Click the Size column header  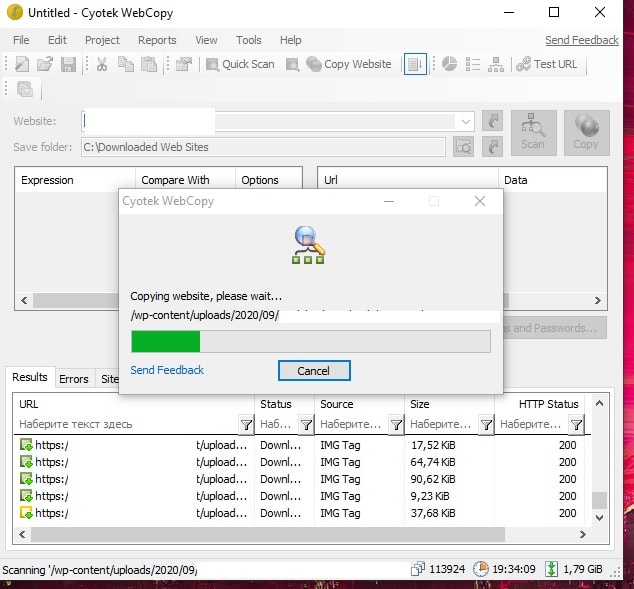pyautogui.click(x=449, y=404)
